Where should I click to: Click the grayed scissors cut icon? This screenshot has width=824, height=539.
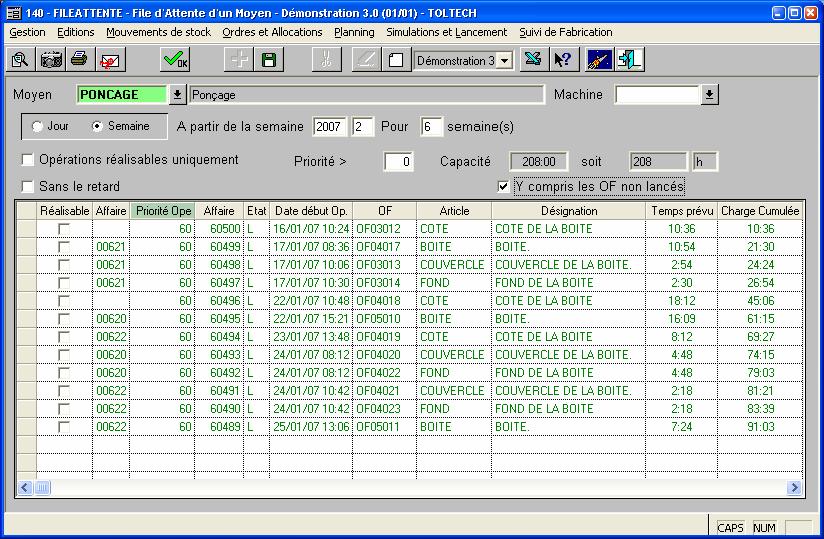pyautogui.click(x=326, y=59)
